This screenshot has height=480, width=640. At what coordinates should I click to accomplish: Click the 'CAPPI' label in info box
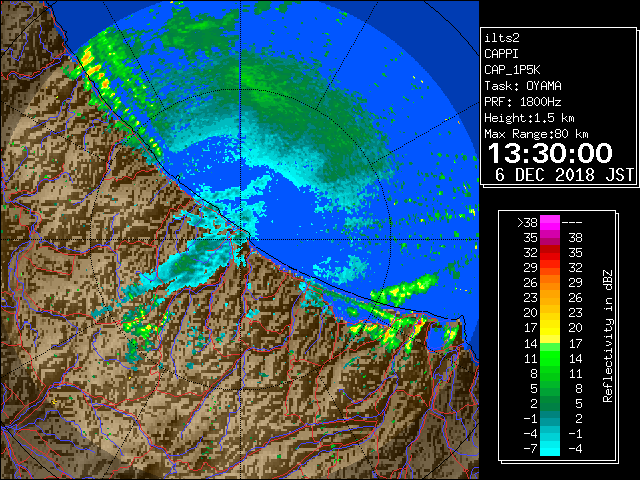501,54
